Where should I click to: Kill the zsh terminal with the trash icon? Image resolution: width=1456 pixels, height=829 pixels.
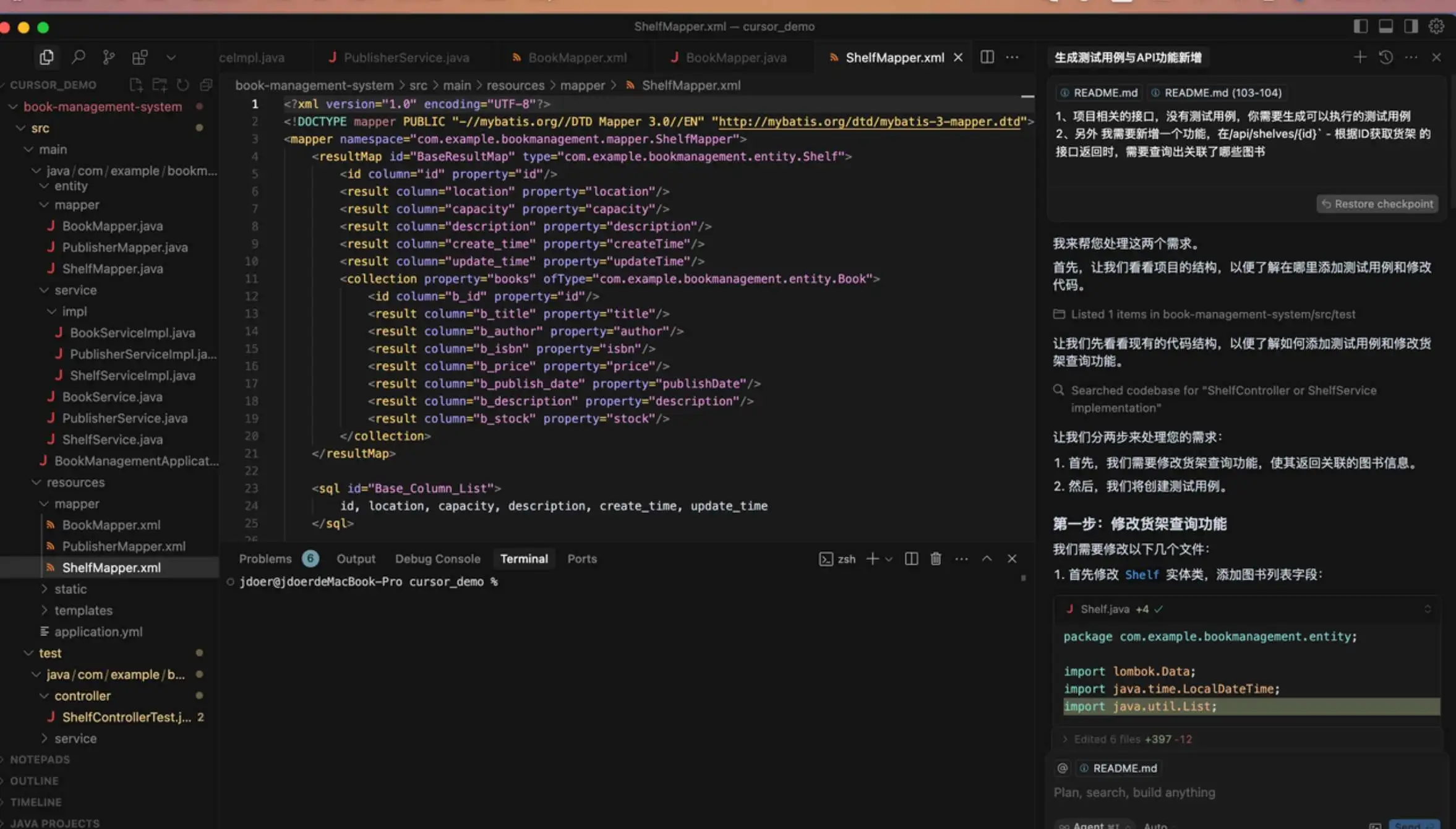[935, 558]
